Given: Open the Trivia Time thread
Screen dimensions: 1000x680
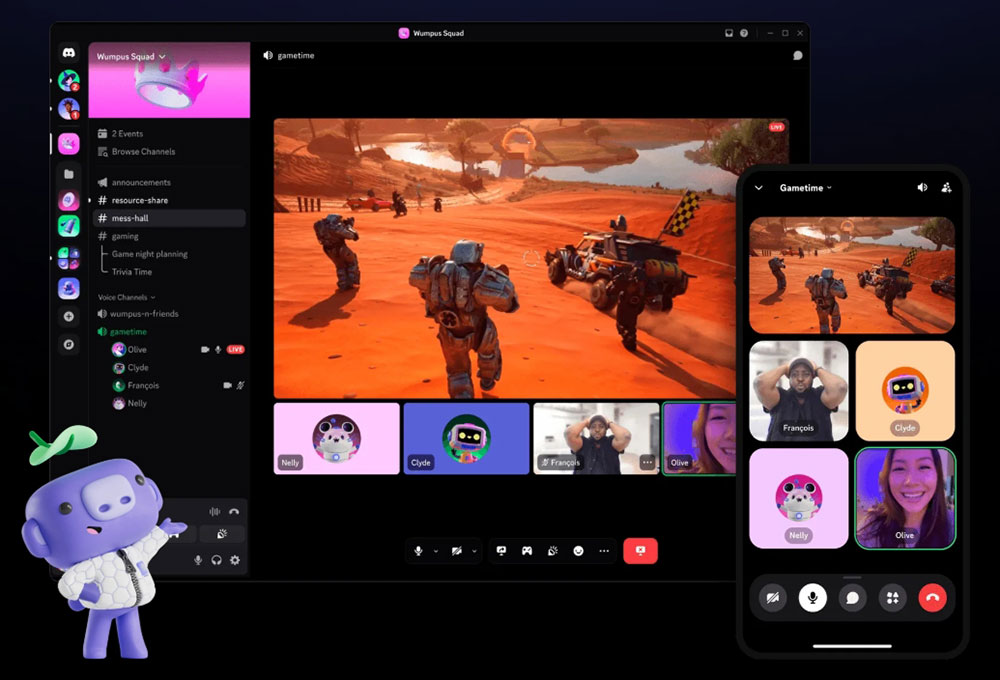Looking at the screenshot, I should 131,272.
